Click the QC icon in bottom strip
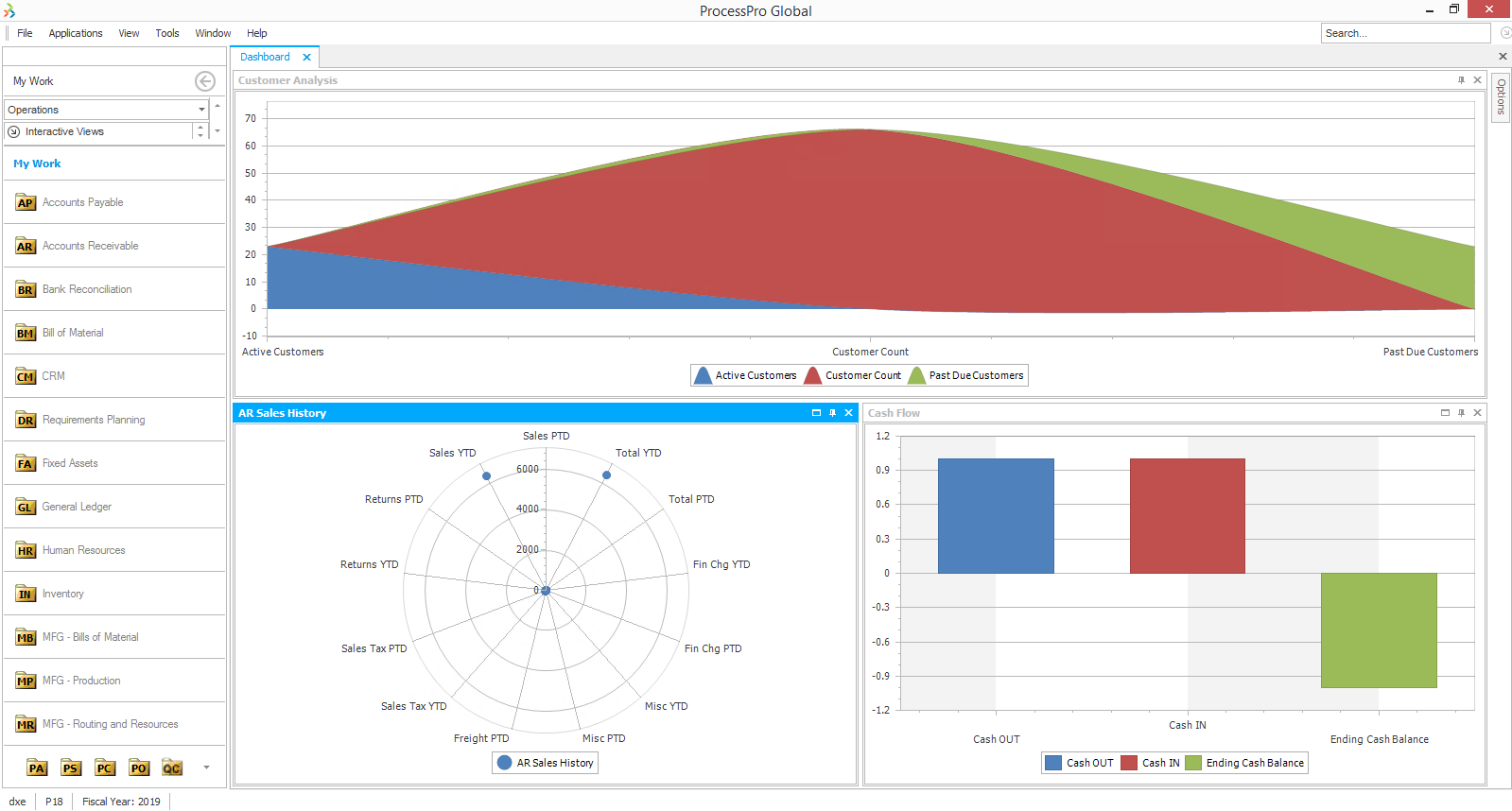The height and width of the screenshot is (811, 1512). pos(171,768)
